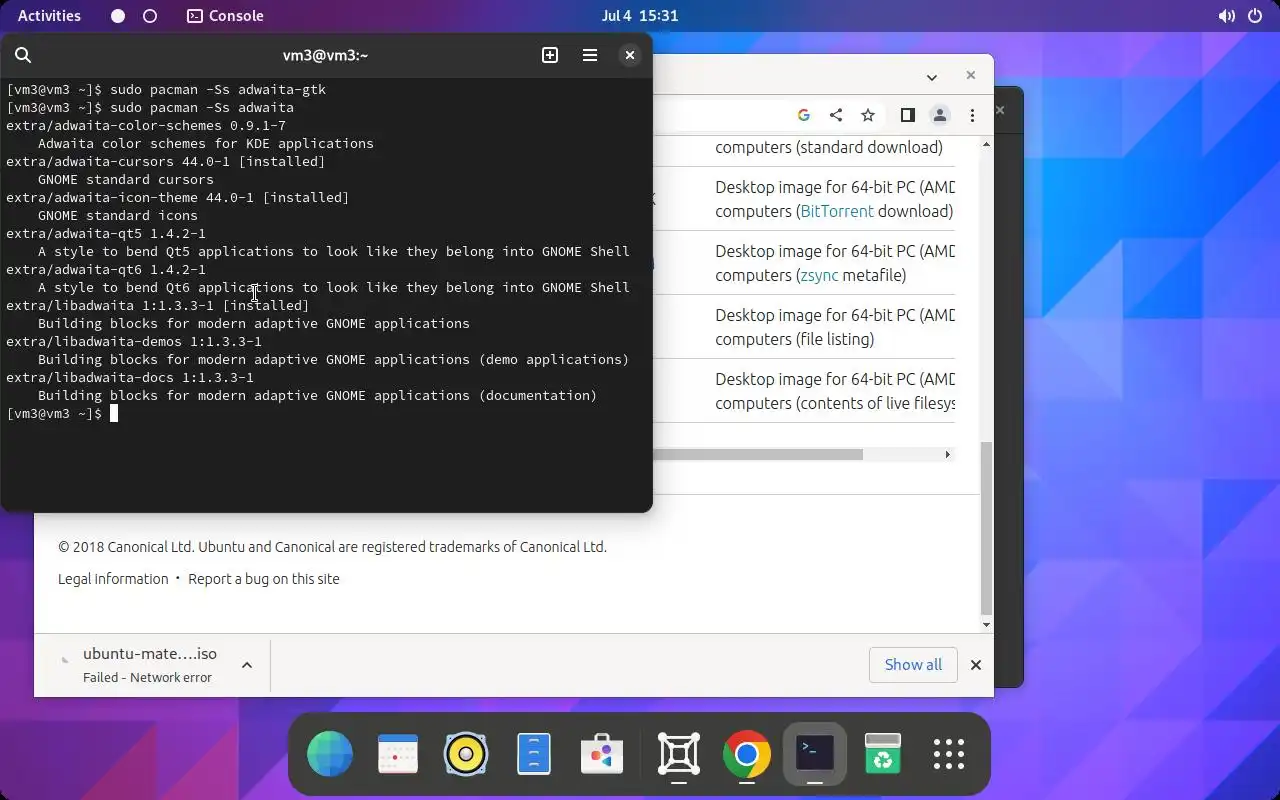
Task: Click the Chrome vertical scrollbar up arrow
Action: click(x=987, y=145)
